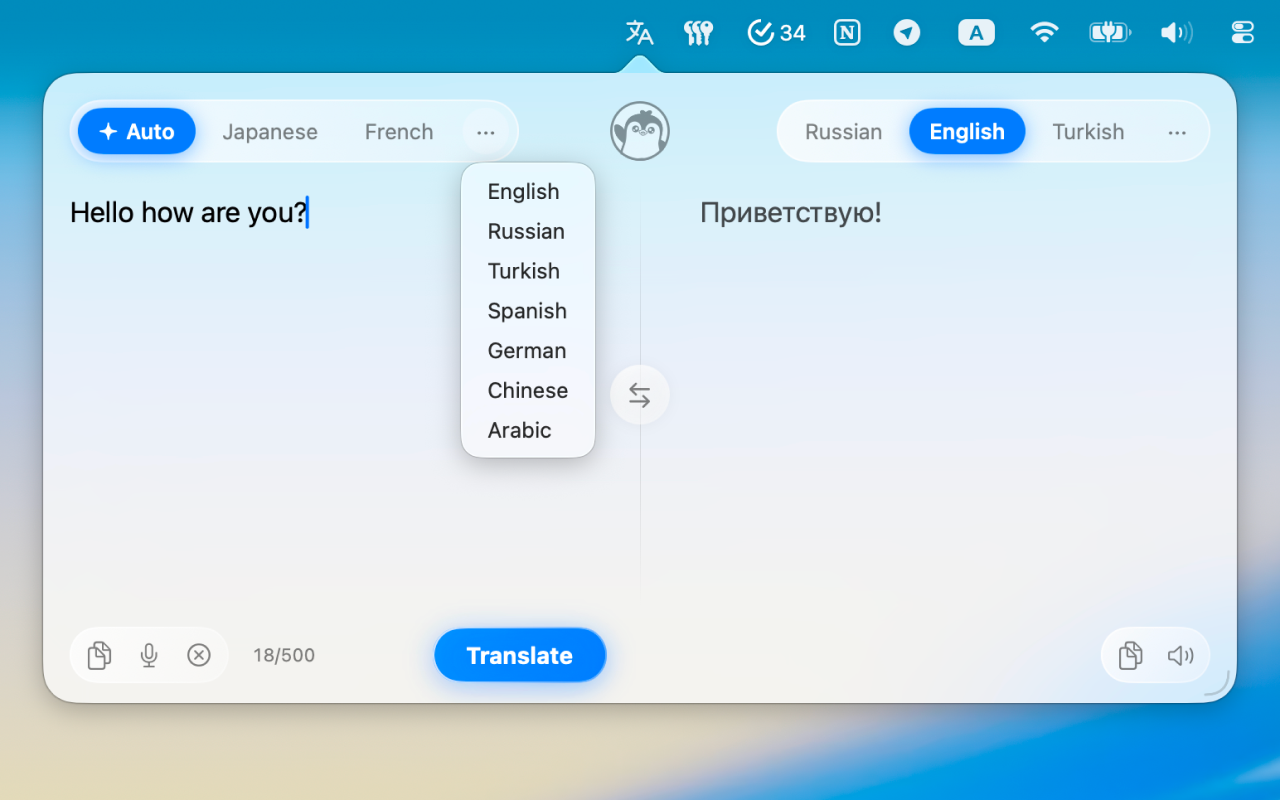
Task: Select French as source language
Action: (x=398, y=131)
